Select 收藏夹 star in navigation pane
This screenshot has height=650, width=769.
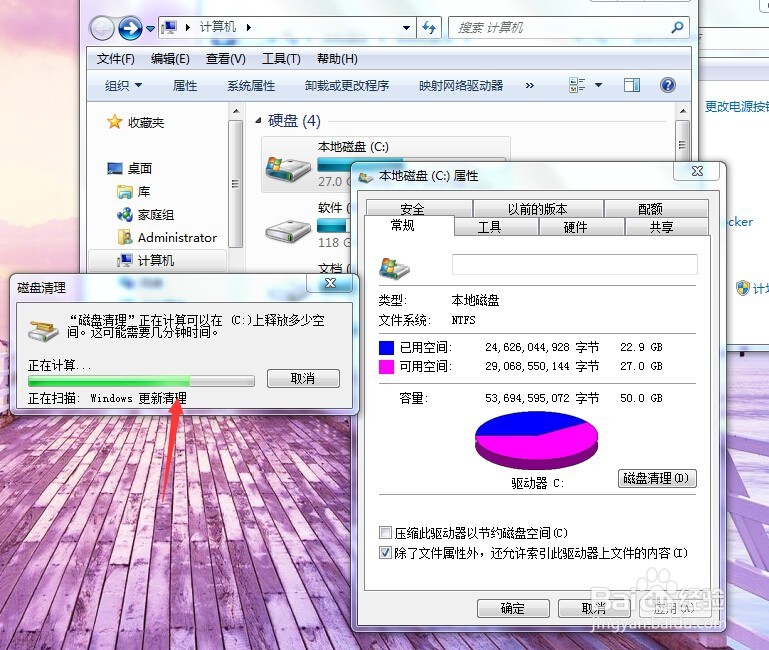[114, 122]
